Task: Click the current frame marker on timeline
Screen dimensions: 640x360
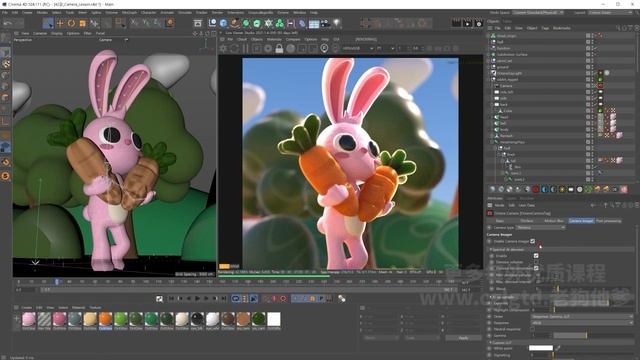Action: pos(57,282)
